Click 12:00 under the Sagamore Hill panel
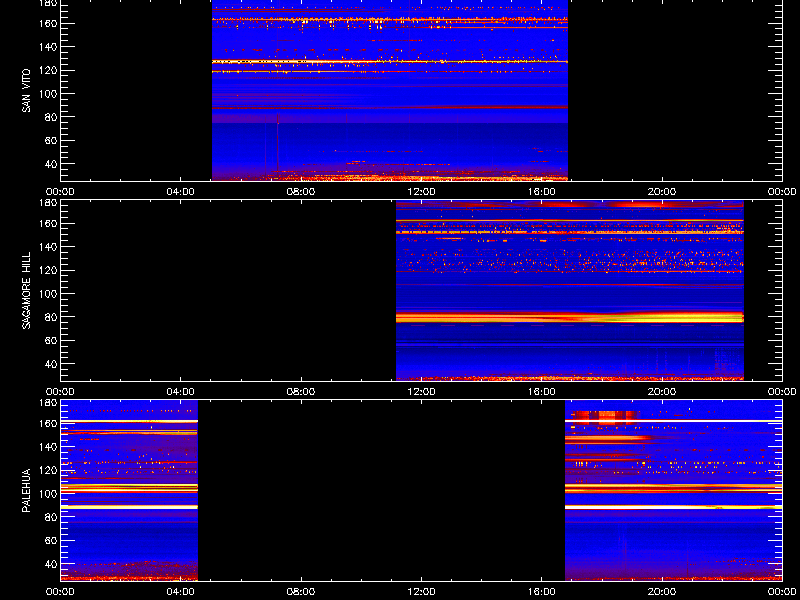 (421, 392)
